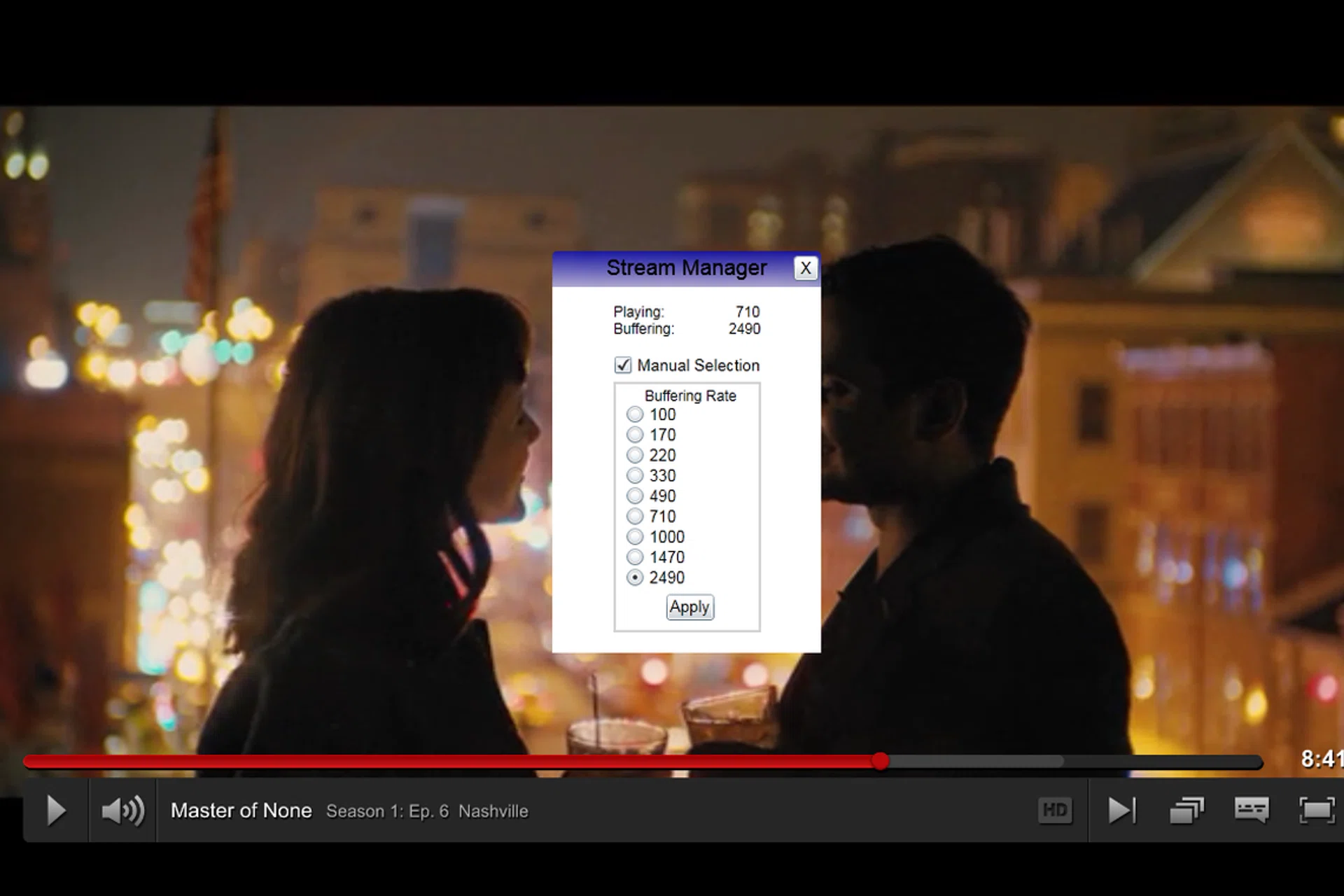Select the 490 bitrate option
1344x896 pixels.
tap(635, 496)
